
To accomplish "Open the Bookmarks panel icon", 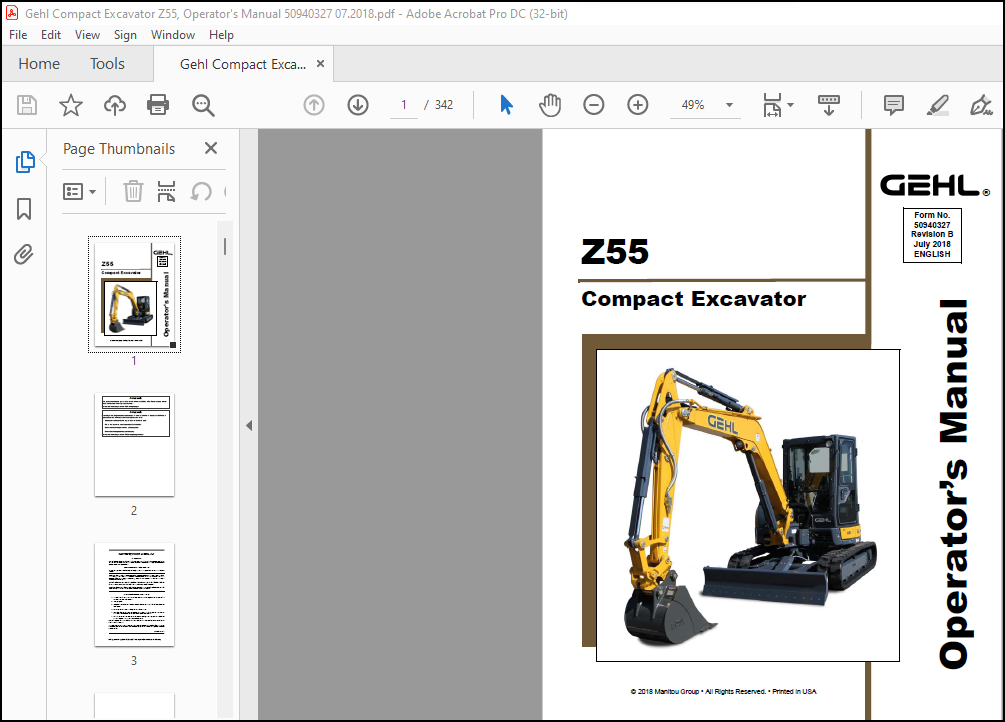I will (24, 208).
